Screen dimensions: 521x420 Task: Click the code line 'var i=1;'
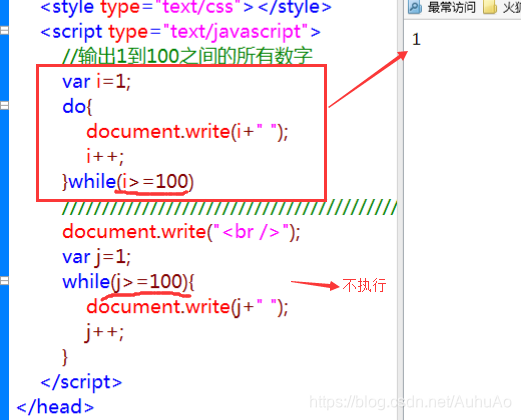pyautogui.click(x=97, y=81)
